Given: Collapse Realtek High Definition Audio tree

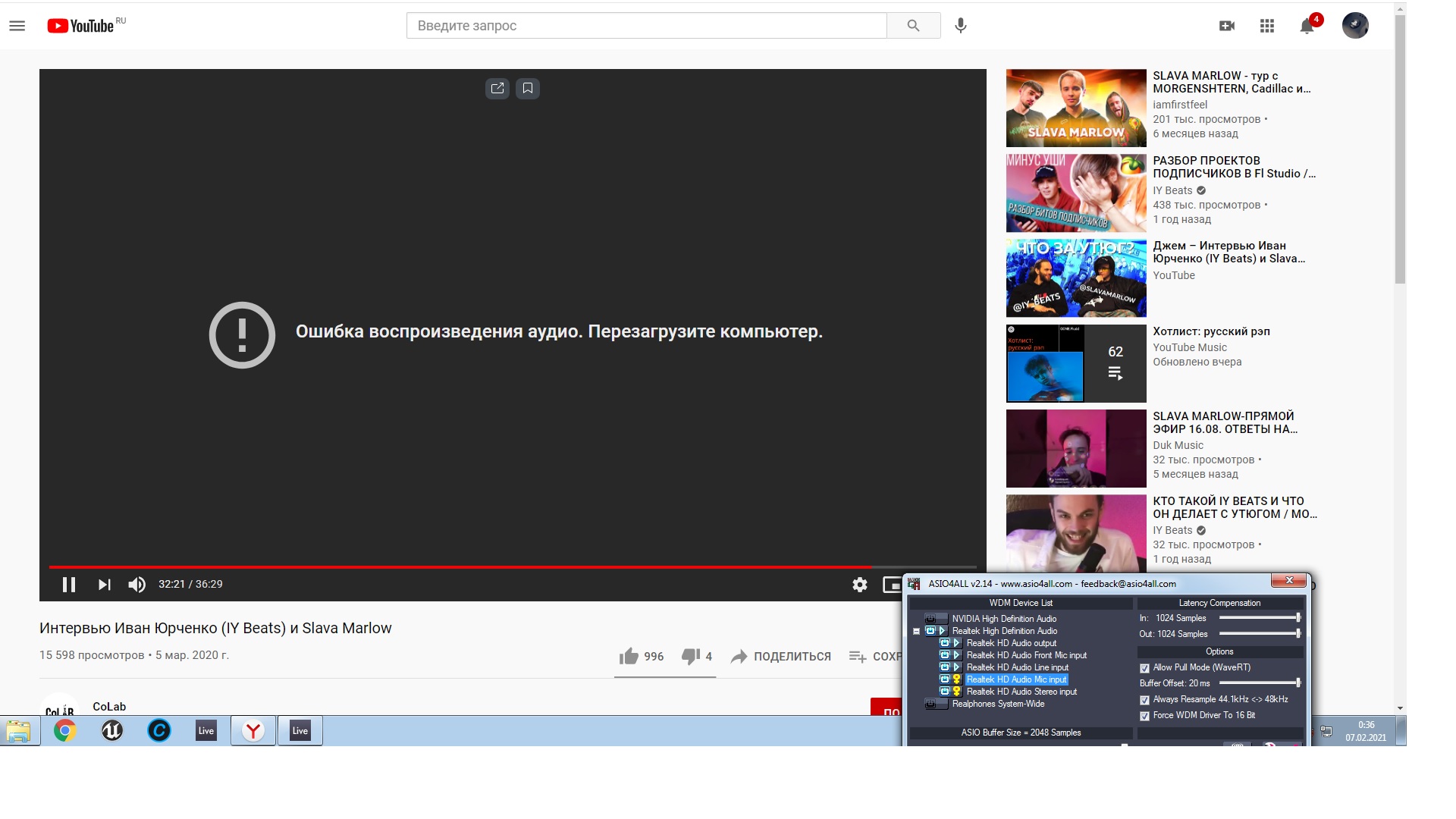Looking at the screenshot, I should point(916,631).
